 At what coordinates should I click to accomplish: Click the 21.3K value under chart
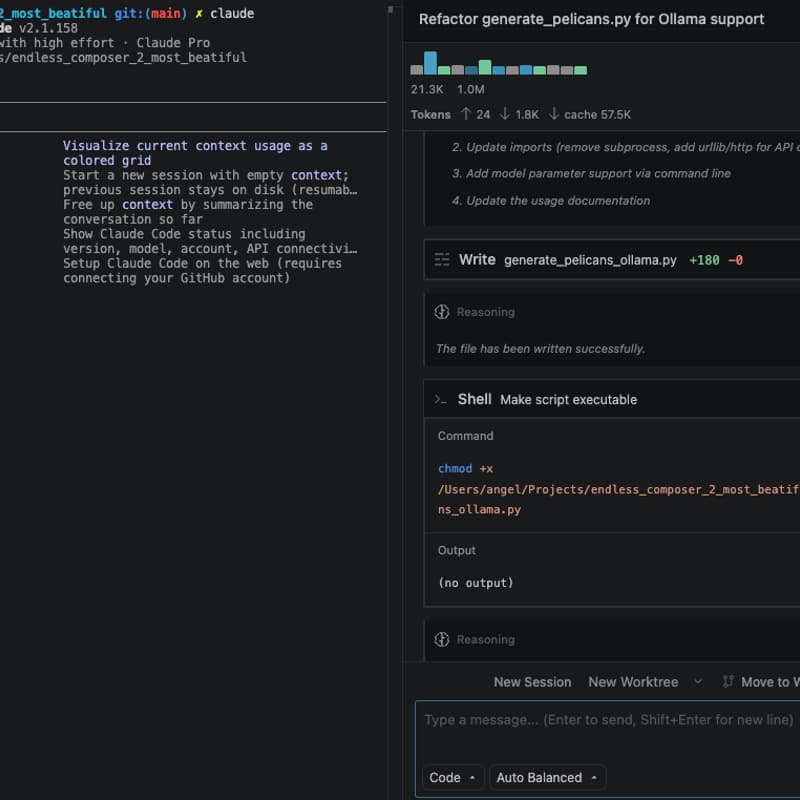(427, 89)
